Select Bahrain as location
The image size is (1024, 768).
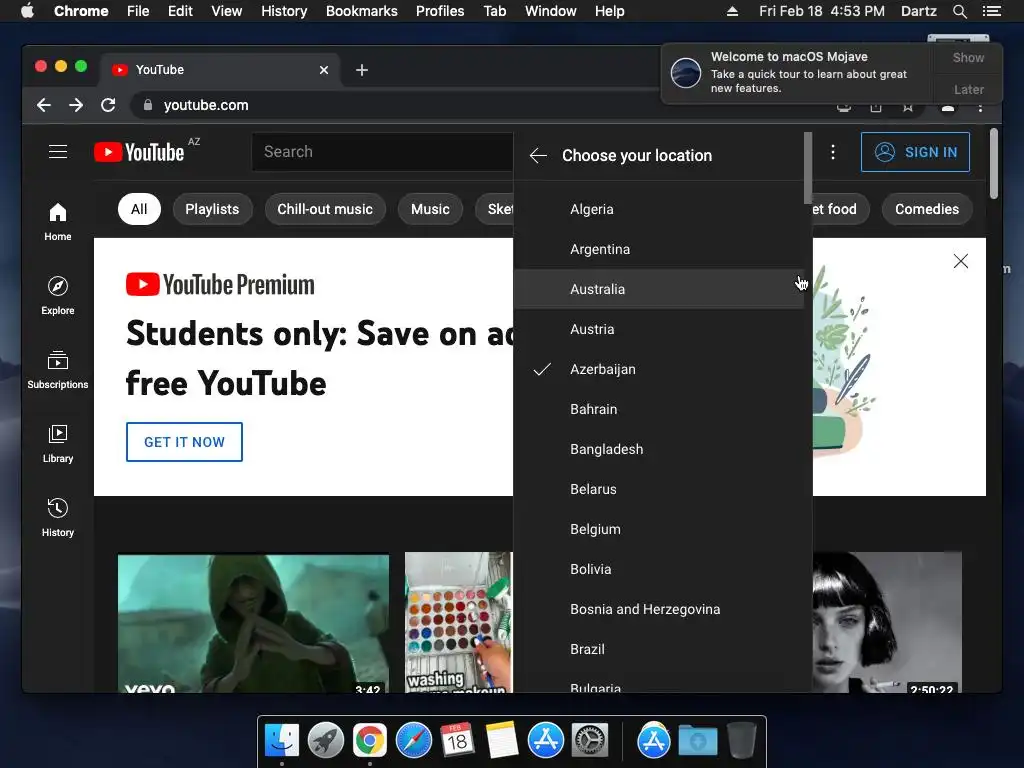658,409
